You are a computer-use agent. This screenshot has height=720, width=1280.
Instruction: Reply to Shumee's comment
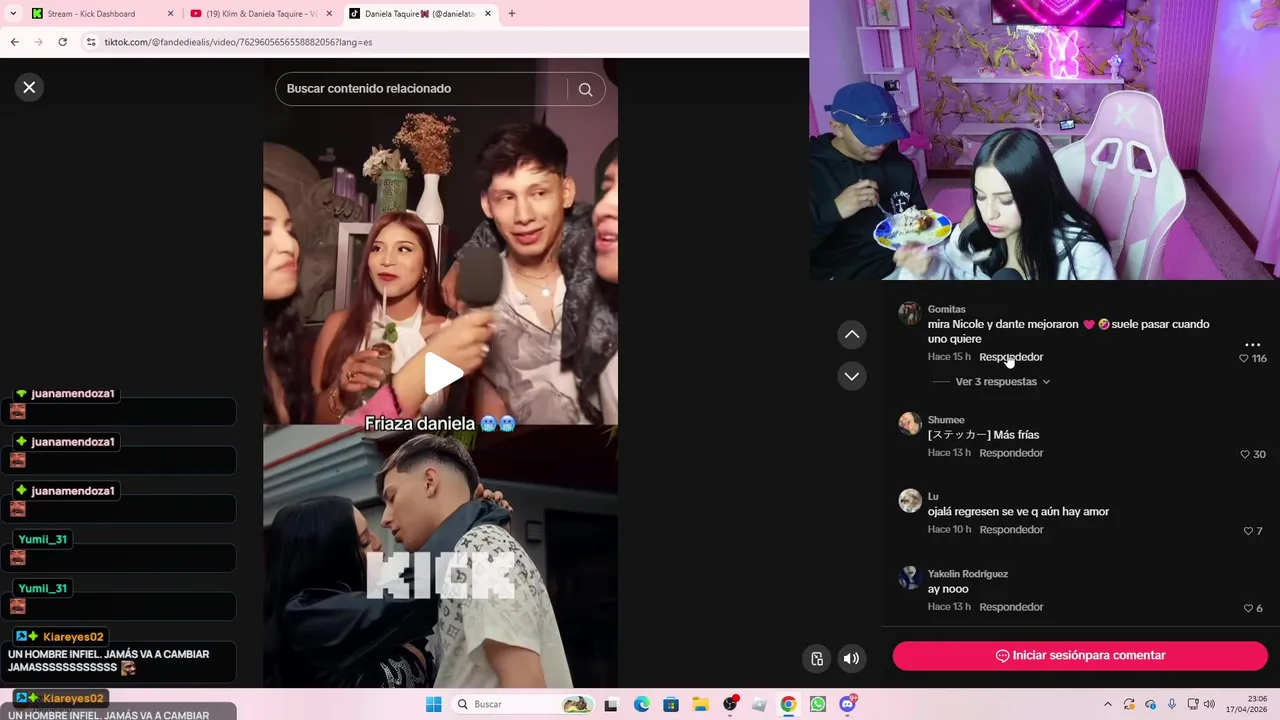[1011, 453]
